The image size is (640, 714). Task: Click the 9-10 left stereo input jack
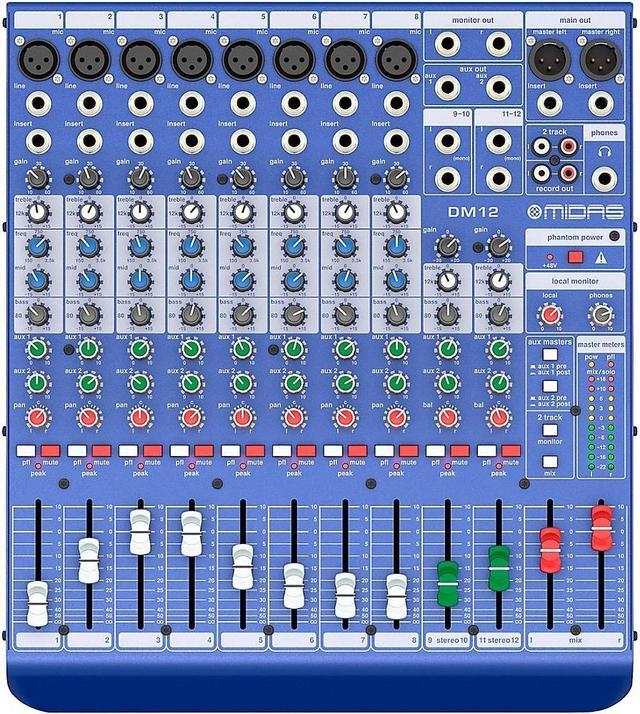click(447, 141)
